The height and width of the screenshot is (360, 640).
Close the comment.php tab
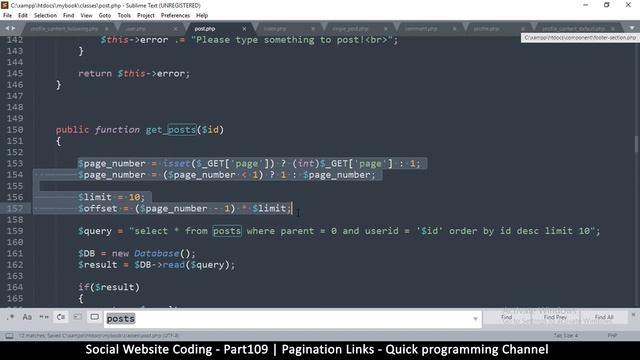click(x=454, y=29)
